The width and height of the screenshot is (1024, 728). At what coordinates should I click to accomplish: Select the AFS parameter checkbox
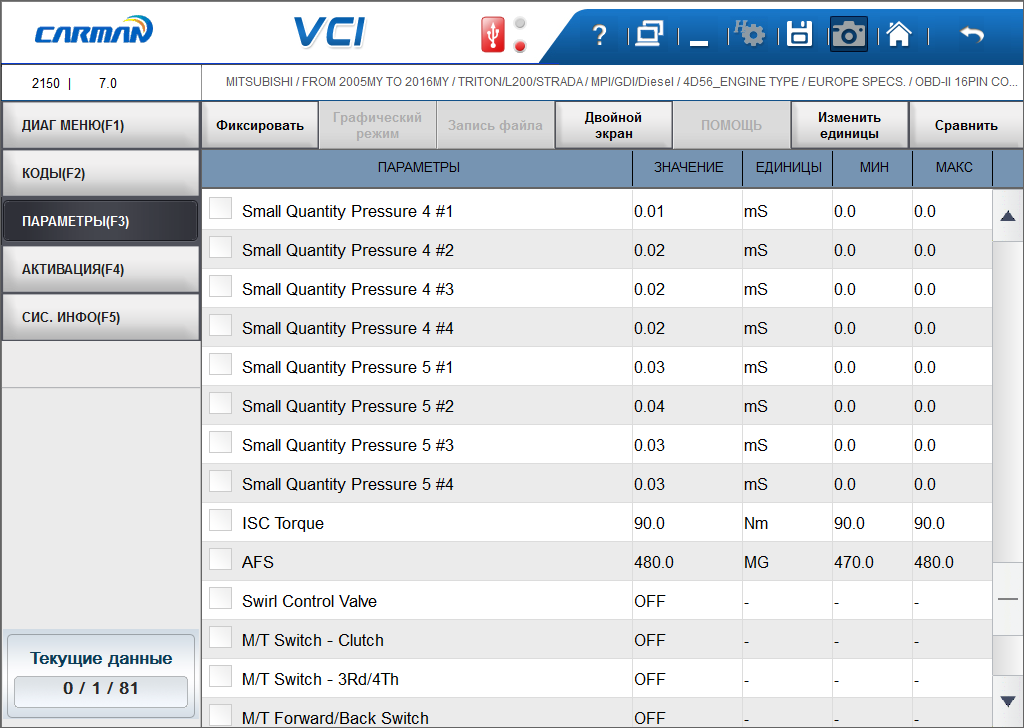click(x=220, y=560)
